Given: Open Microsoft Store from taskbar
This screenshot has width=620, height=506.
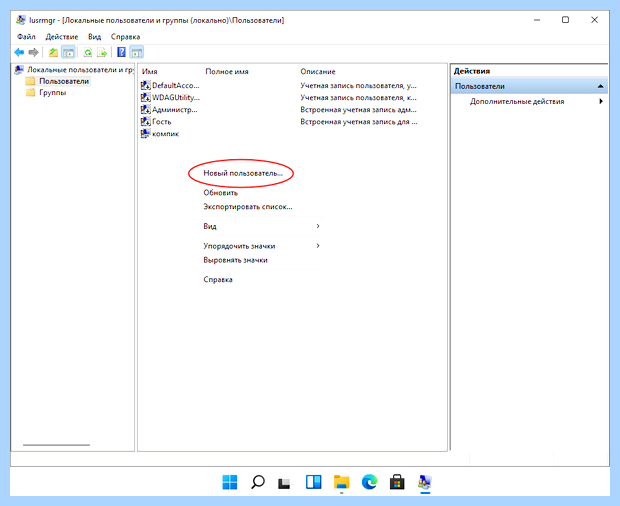Looking at the screenshot, I should click(x=397, y=482).
